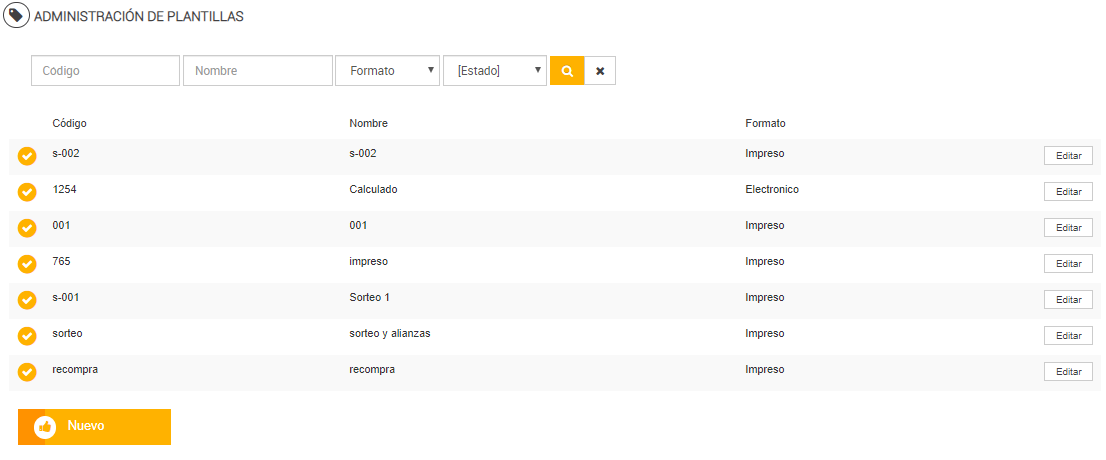This screenshot has height=460, width=1106.
Task: Click the Código column header
Action: click(x=69, y=123)
